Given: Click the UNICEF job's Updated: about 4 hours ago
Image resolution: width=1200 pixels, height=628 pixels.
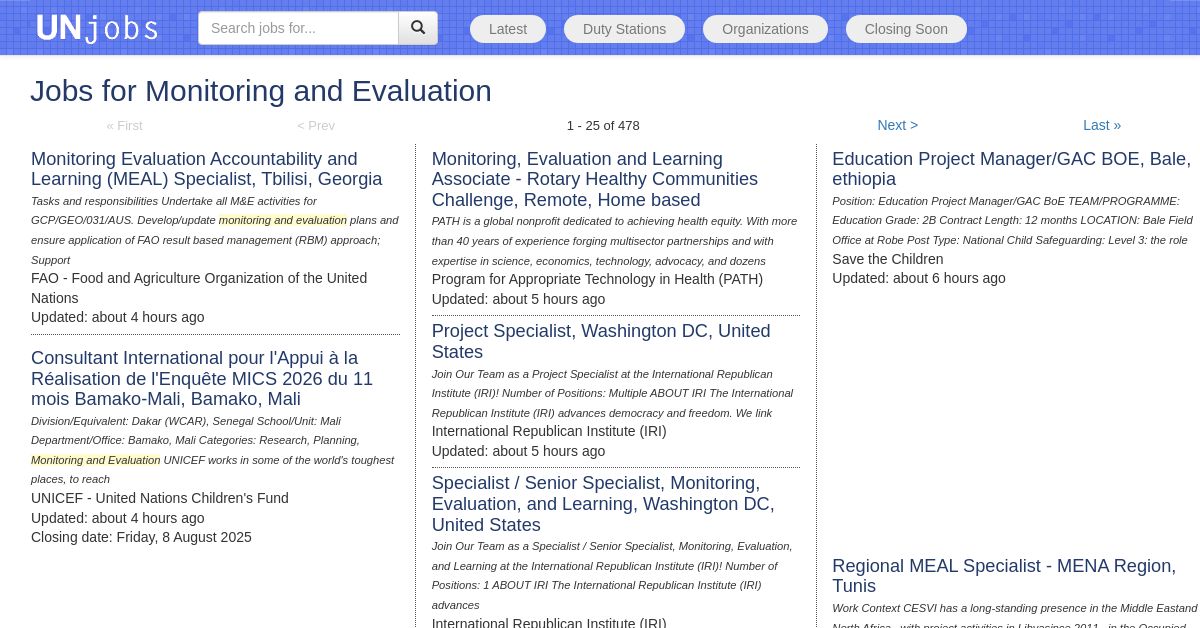Looking at the screenshot, I should (x=118, y=518).
